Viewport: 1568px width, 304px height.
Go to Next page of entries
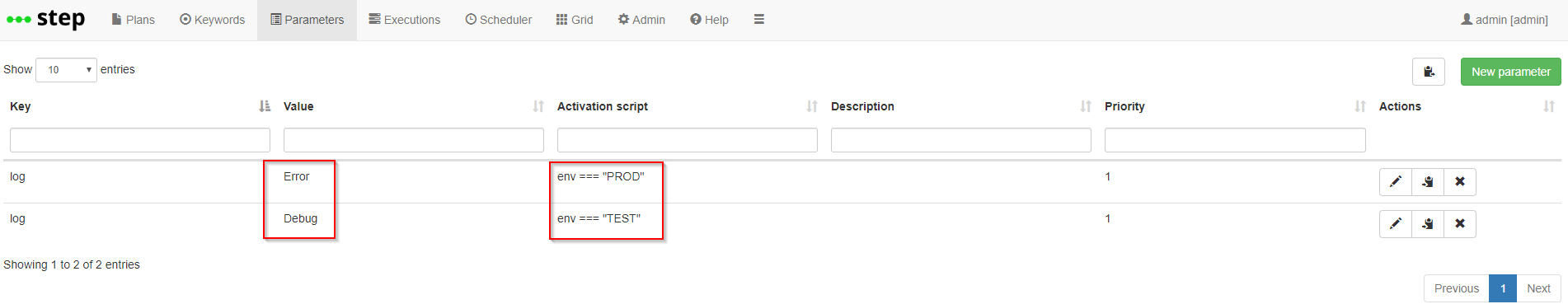pos(1538,288)
